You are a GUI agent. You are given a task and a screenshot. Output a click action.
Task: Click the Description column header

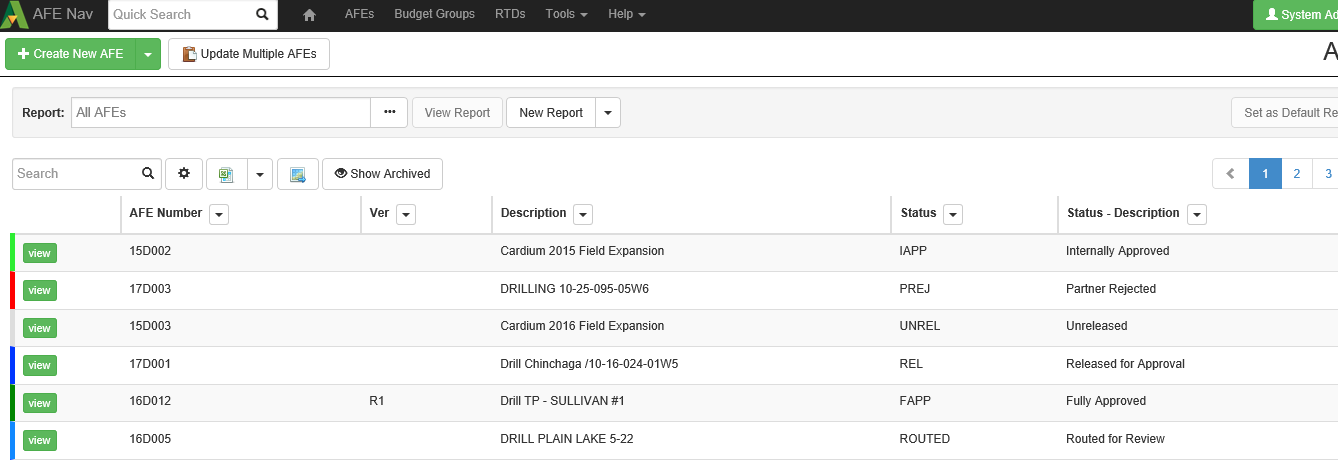(x=533, y=213)
